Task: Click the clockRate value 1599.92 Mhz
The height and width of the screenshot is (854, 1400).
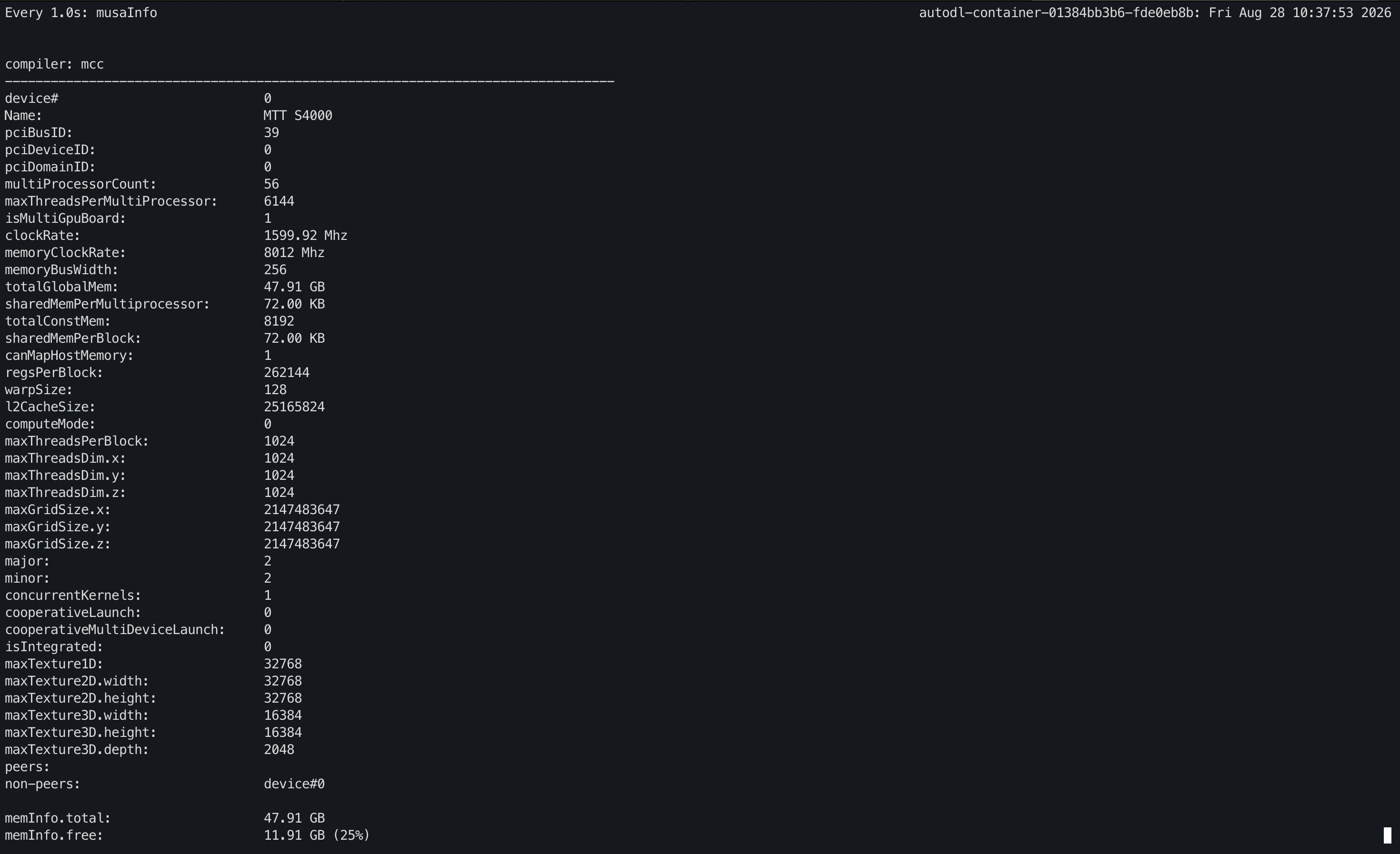Action: point(305,236)
